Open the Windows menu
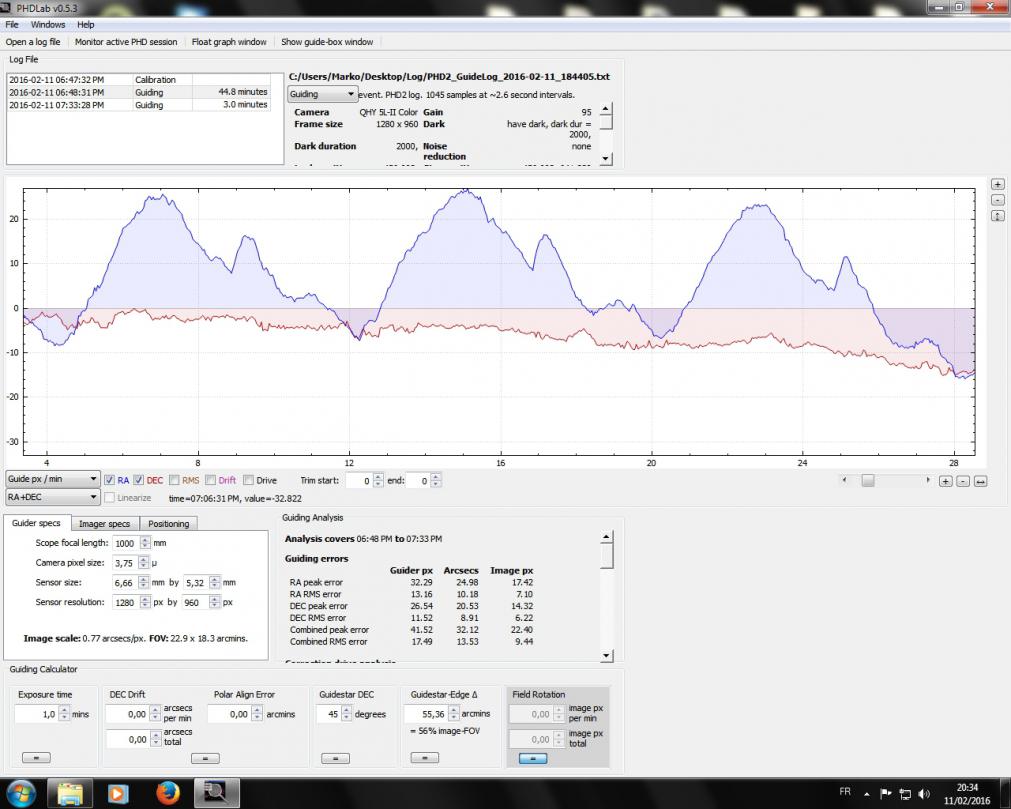This screenshot has width=1011, height=809. [x=48, y=24]
